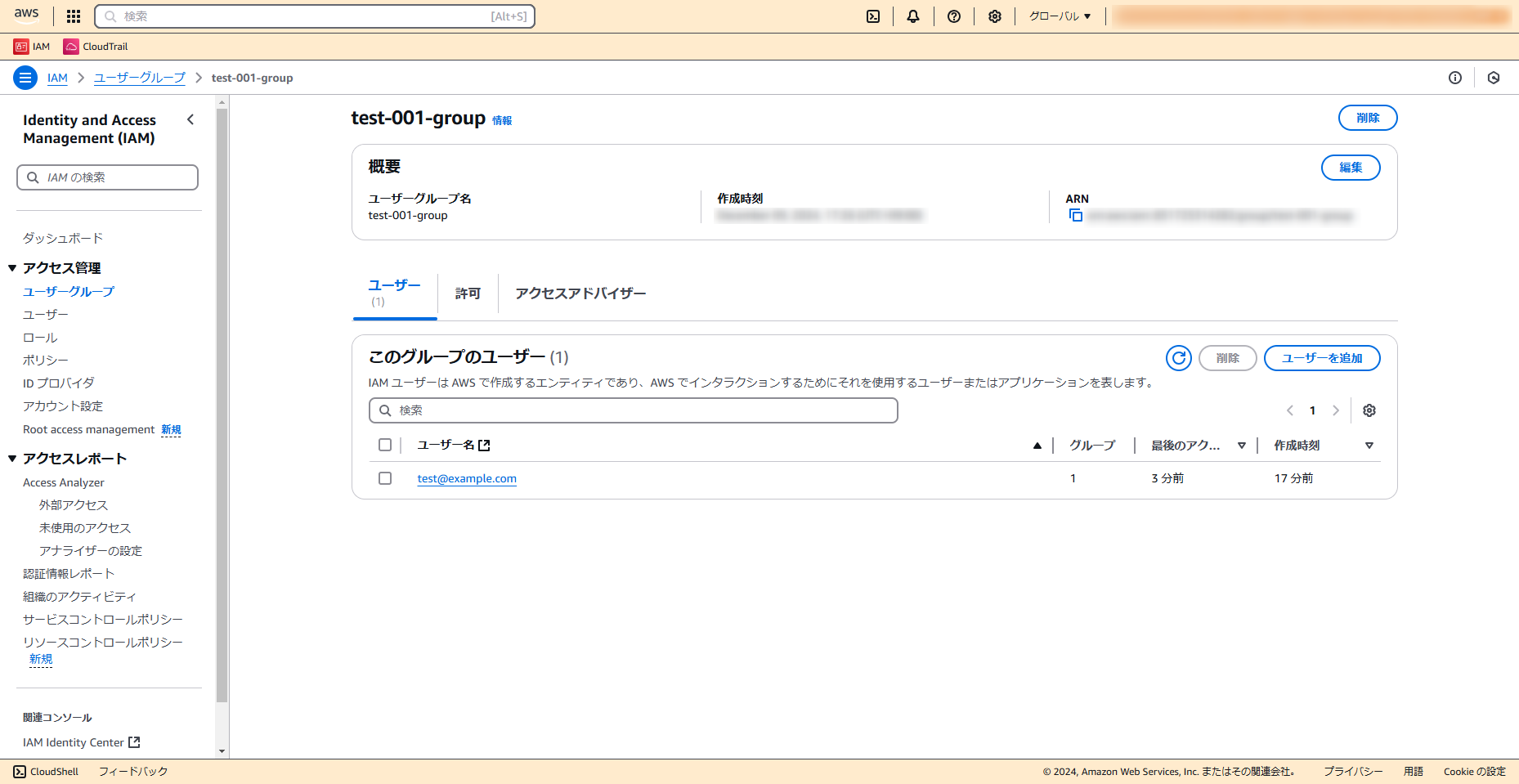Open プライバシー link in the footer
1519x784 pixels.
(1353, 772)
